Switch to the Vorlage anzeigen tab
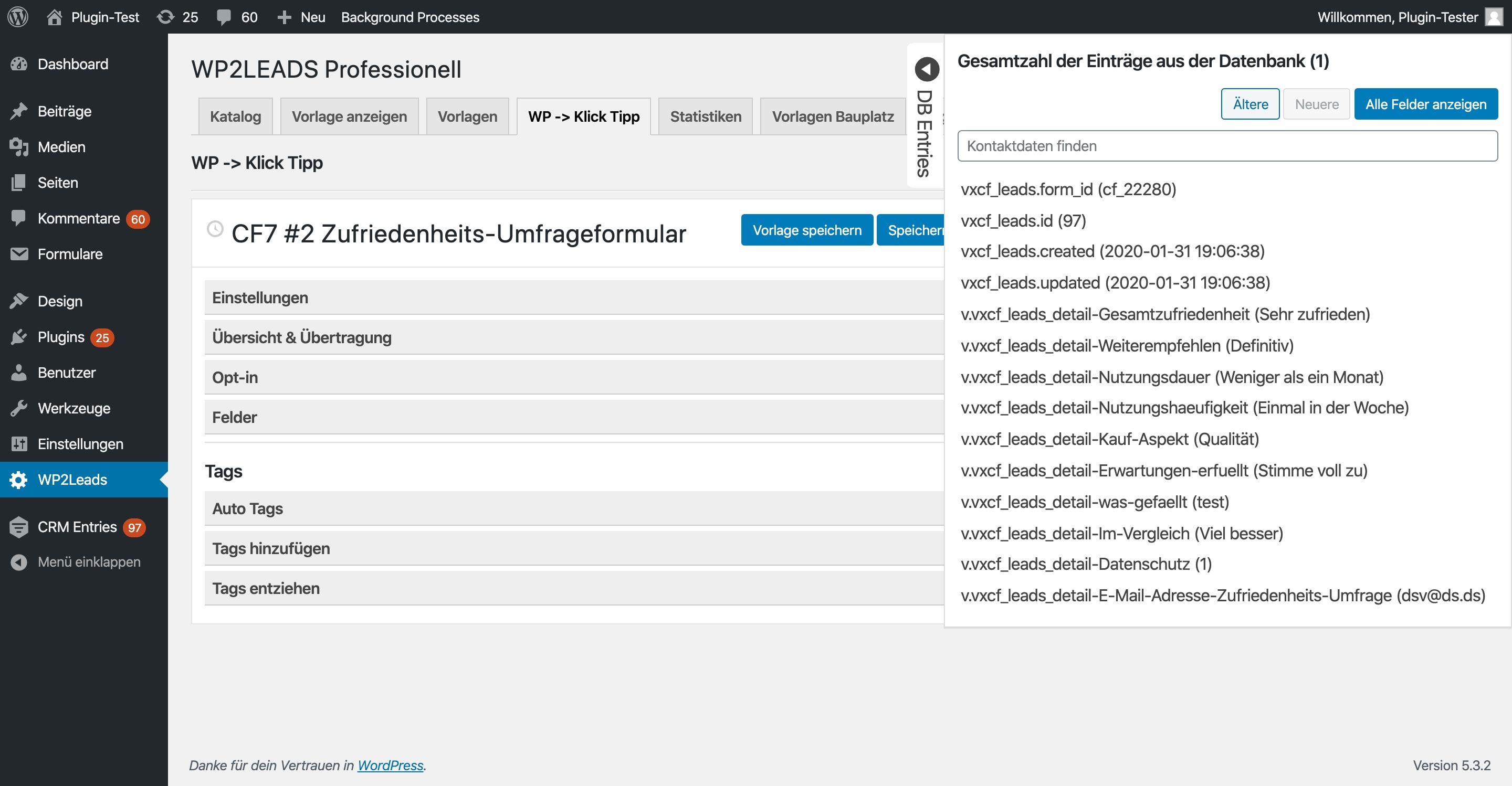The width and height of the screenshot is (1512, 786). click(x=349, y=116)
